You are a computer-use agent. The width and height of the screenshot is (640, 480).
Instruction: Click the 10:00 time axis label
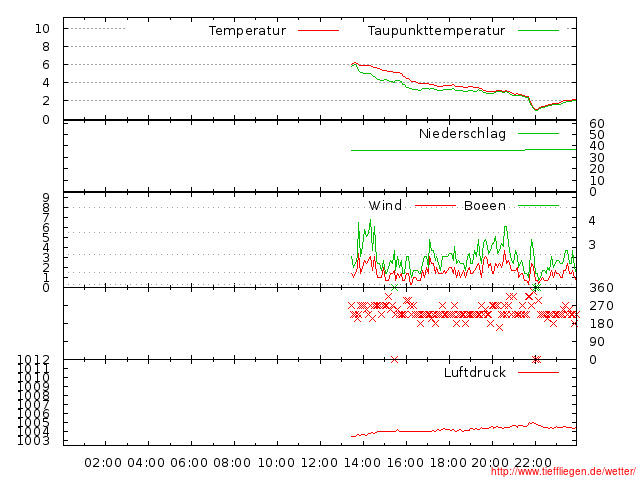276,463
